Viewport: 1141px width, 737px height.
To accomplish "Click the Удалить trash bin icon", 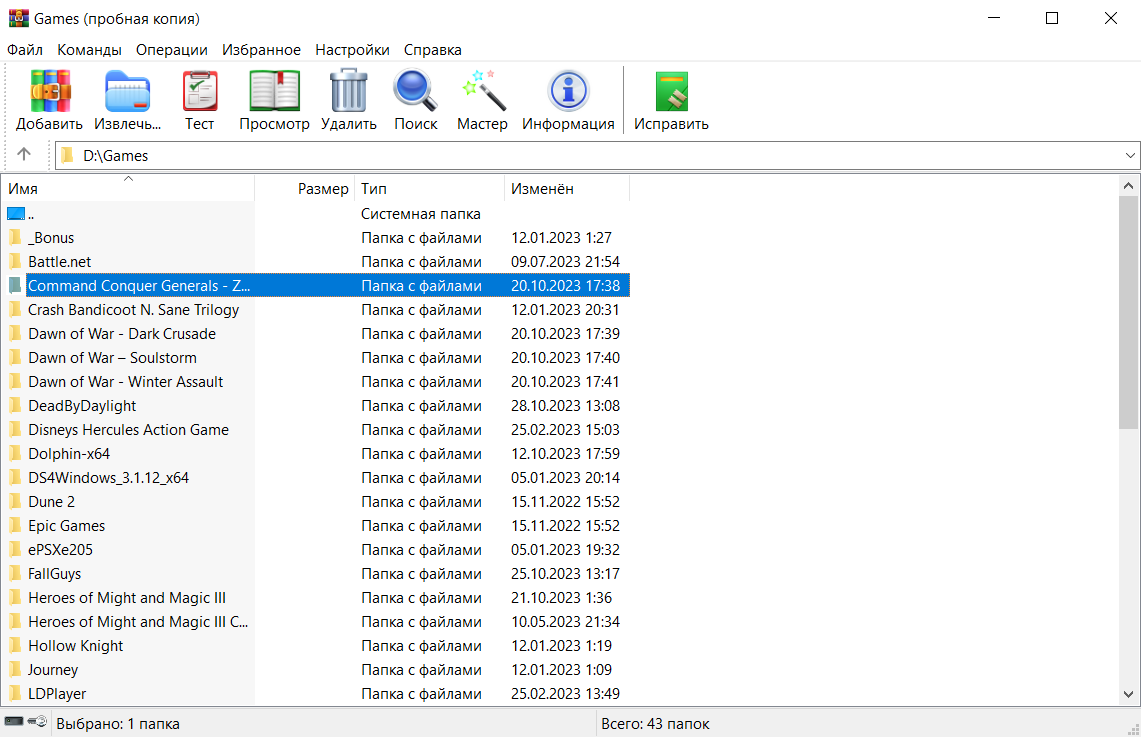I will [349, 92].
